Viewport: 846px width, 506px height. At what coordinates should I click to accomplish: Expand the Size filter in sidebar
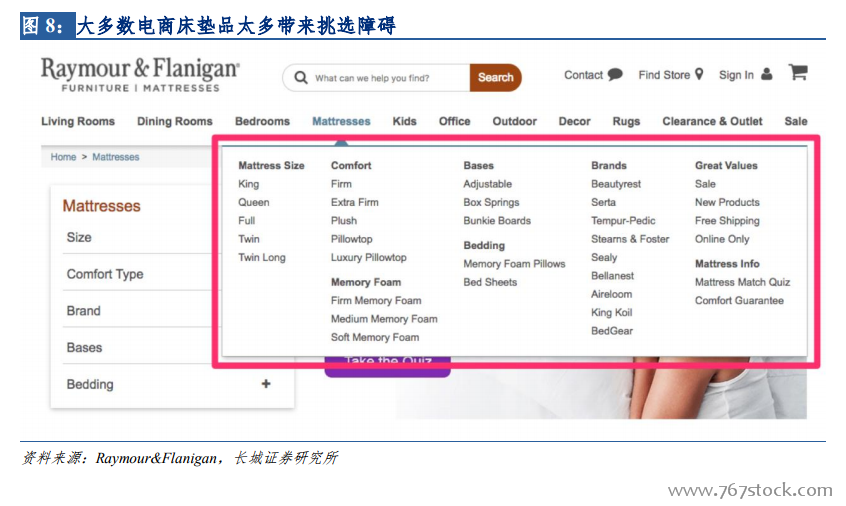point(79,237)
